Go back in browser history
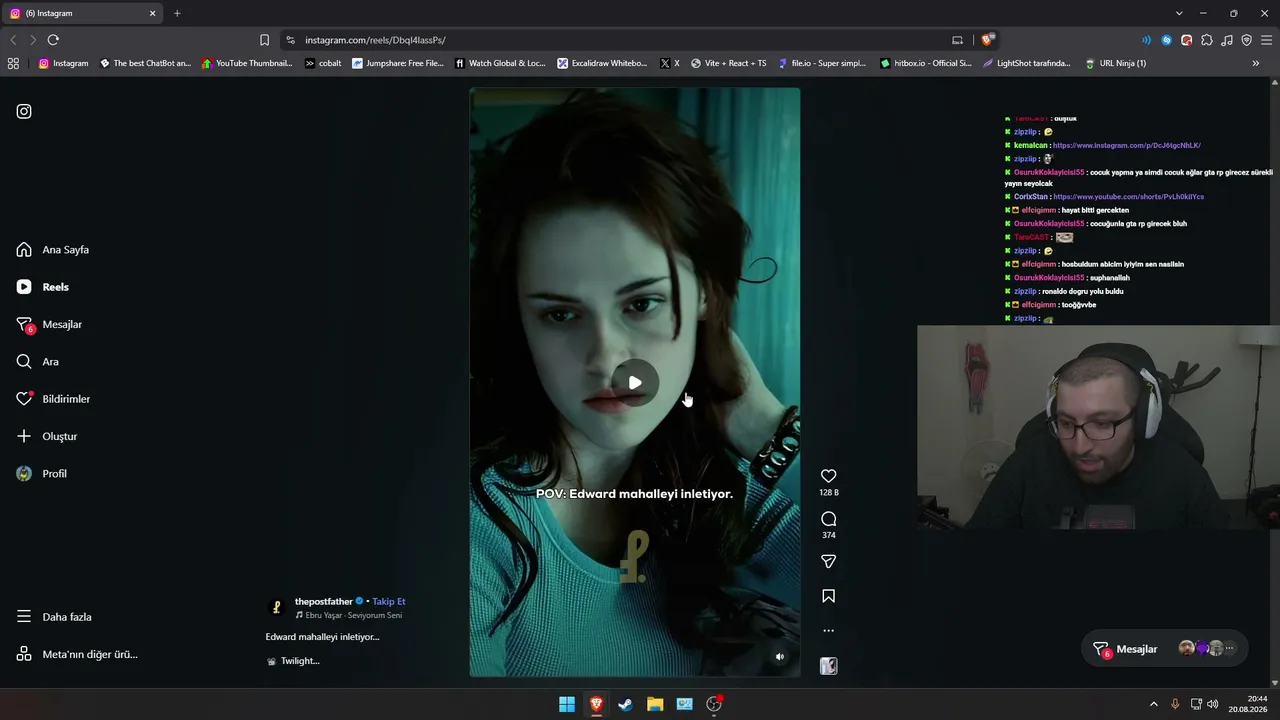 click(x=13, y=40)
